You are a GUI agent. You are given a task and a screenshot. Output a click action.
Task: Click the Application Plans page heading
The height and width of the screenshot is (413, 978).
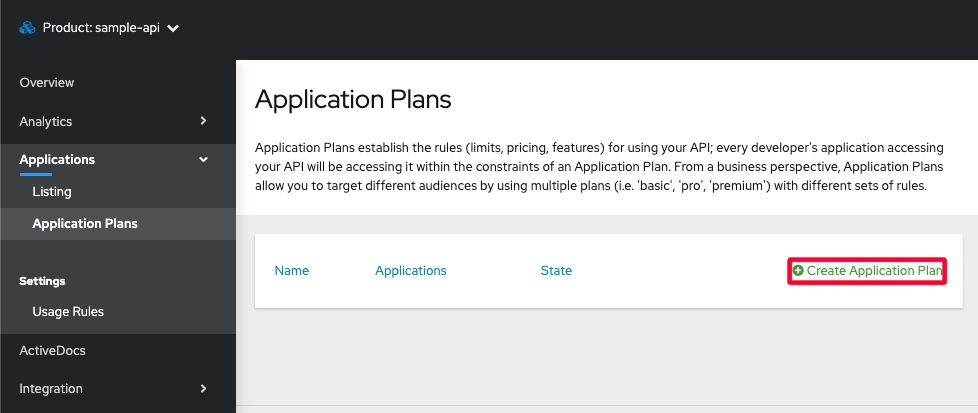[353, 99]
